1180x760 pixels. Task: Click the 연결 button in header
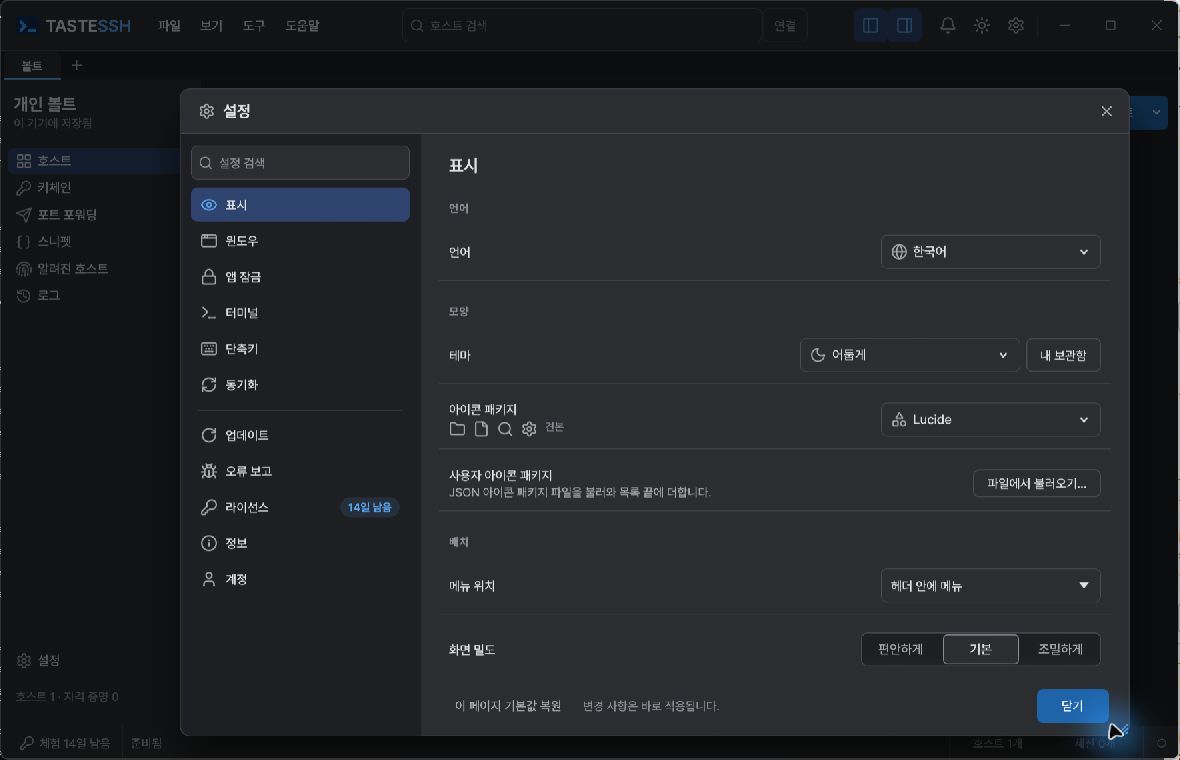[x=785, y=26]
